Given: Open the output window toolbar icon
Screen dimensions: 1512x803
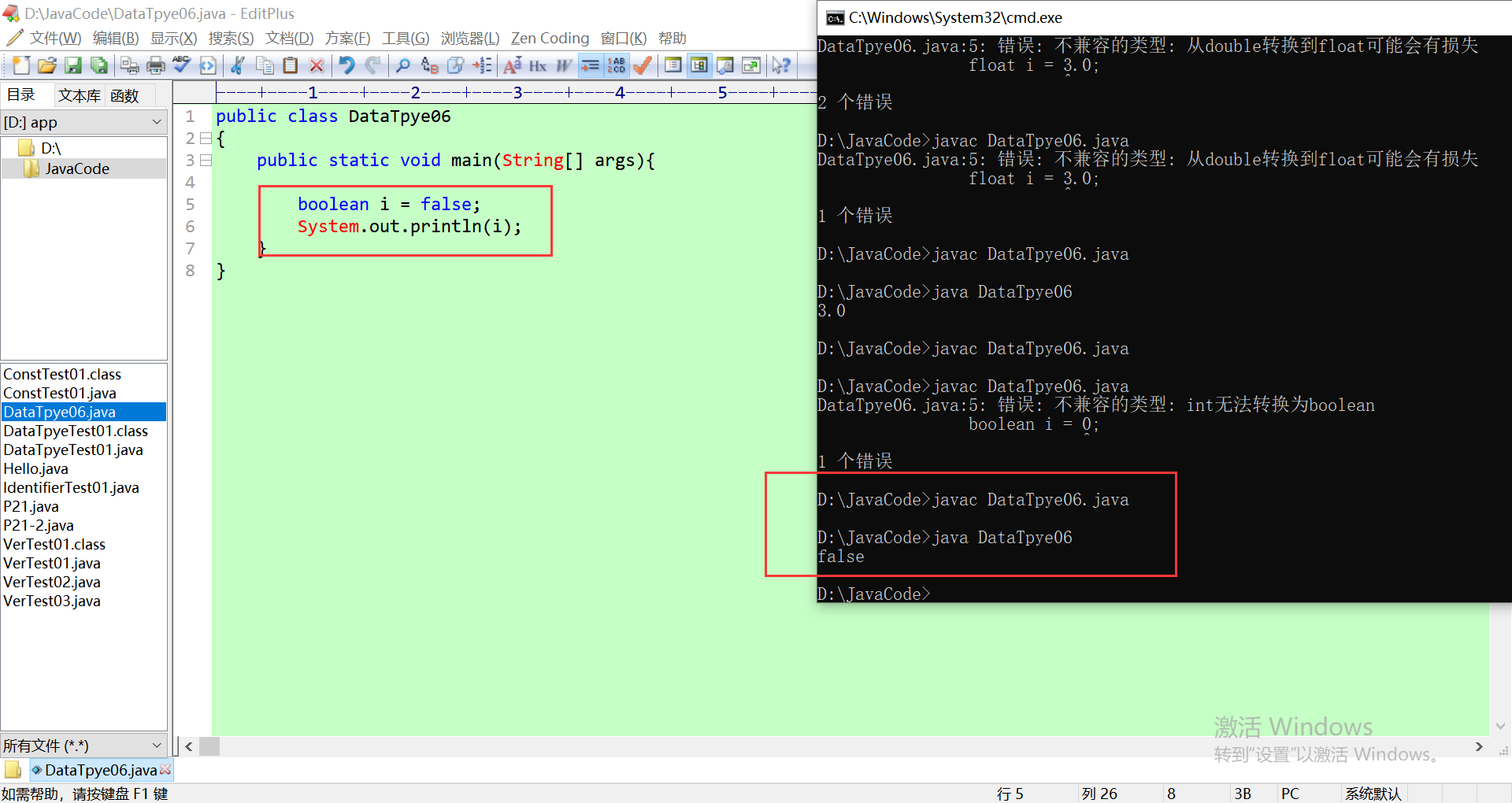Looking at the screenshot, I should [725, 65].
